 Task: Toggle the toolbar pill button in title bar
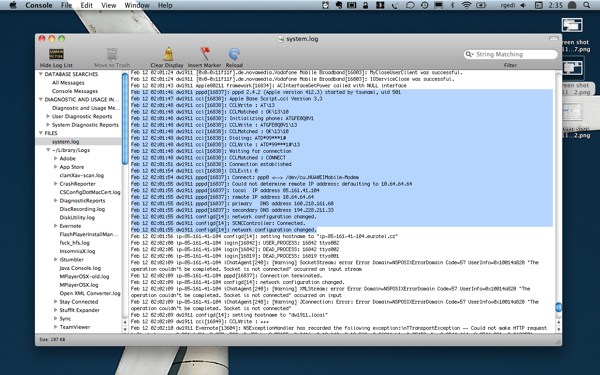553,38
